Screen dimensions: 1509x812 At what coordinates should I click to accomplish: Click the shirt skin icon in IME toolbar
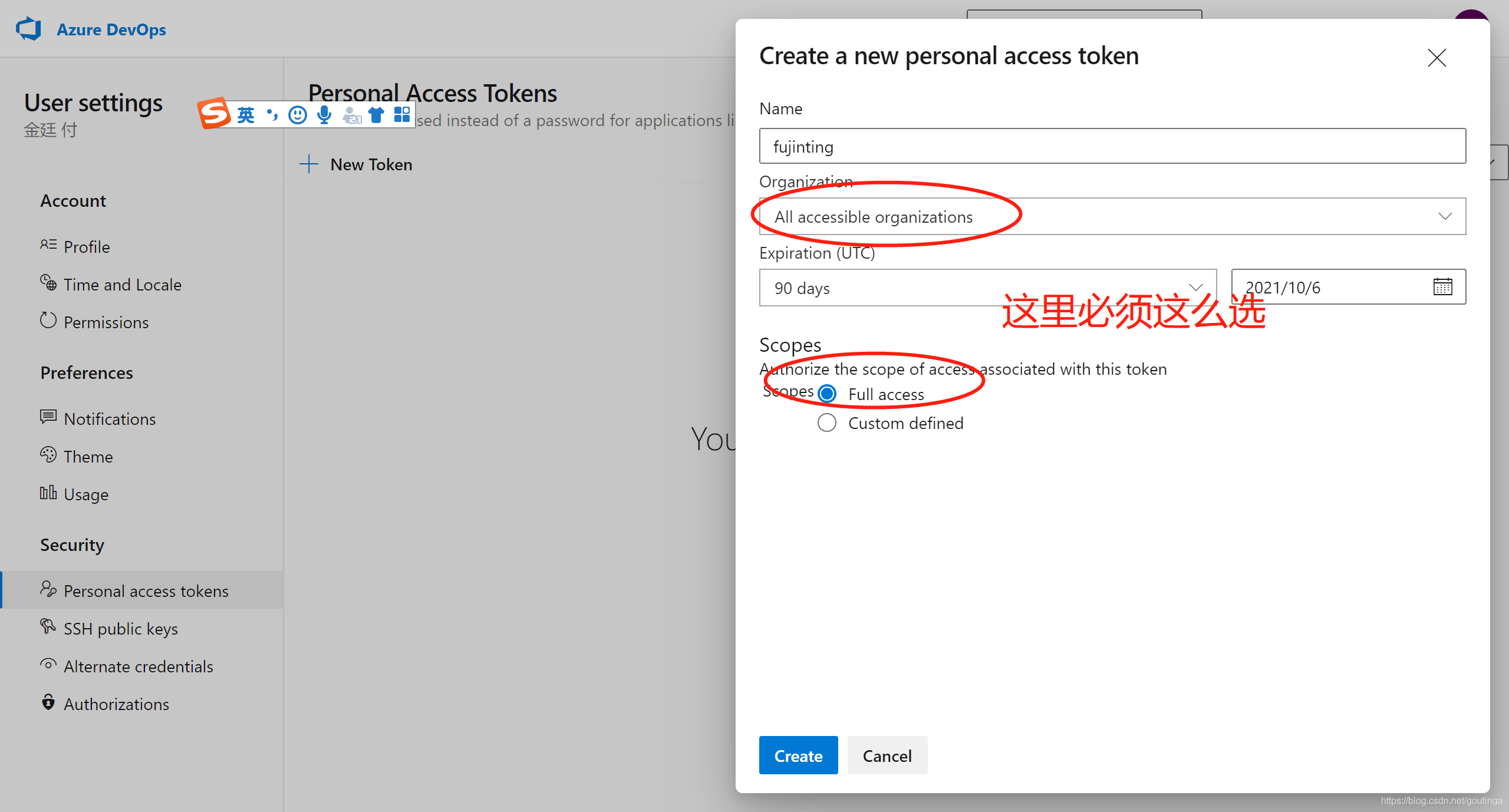click(x=376, y=115)
